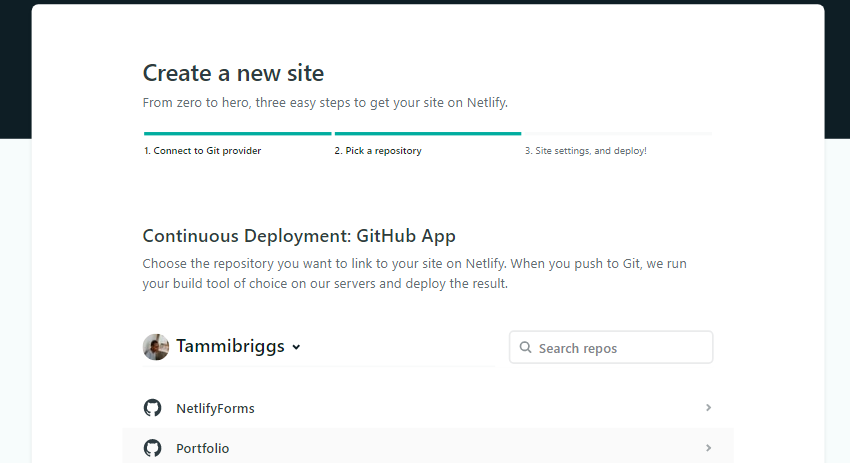The height and width of the screenshot is (463, 850).
Task: Select step 2 Pick a repository
Action: pyautogui.click(x=378, y=151)
